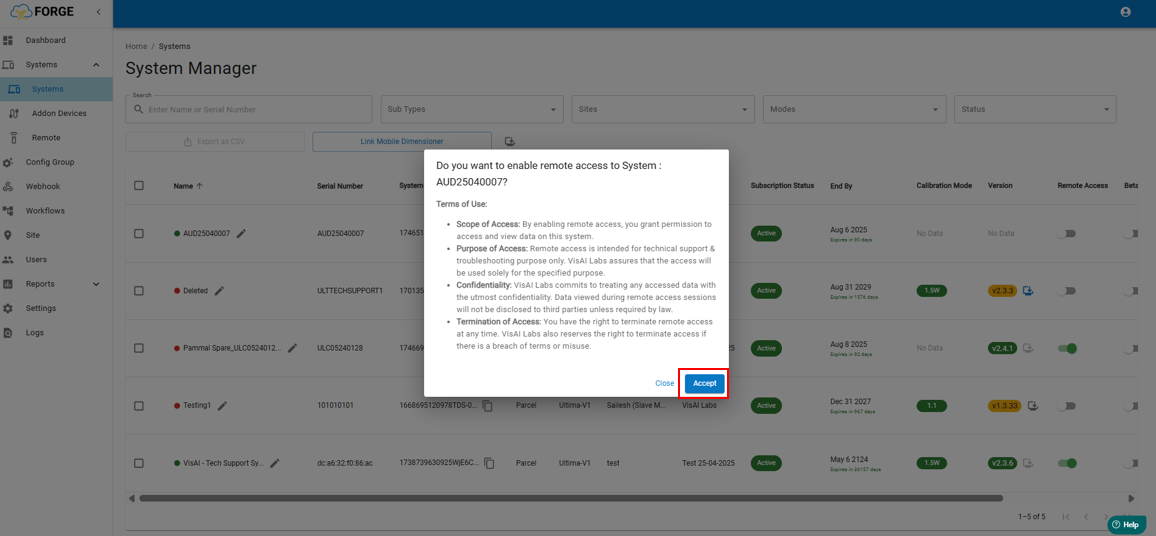Check the checkbox for Pammal Spare row

139,348
